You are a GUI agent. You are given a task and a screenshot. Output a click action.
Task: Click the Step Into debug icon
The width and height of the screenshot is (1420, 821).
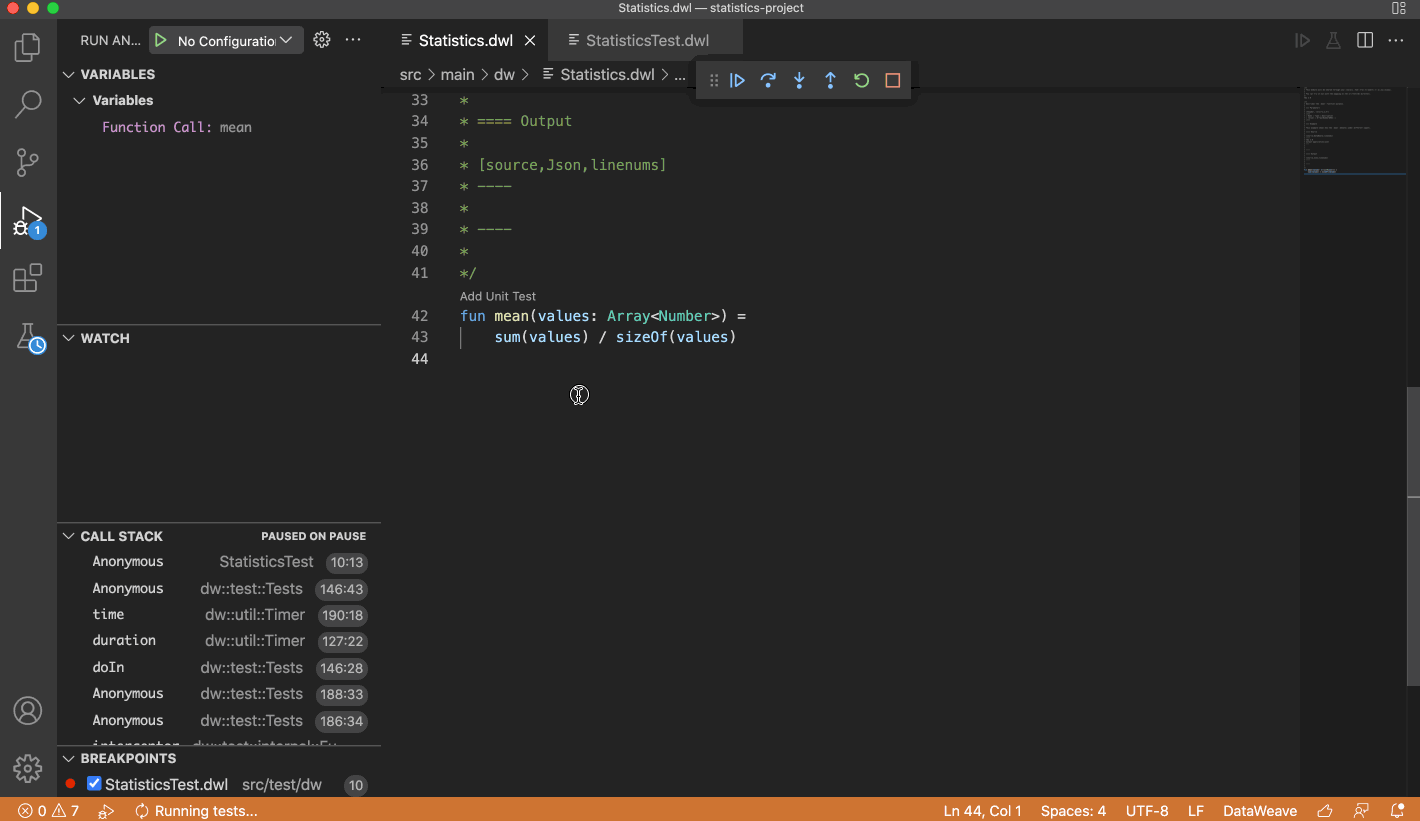click(x=799, y=81)
